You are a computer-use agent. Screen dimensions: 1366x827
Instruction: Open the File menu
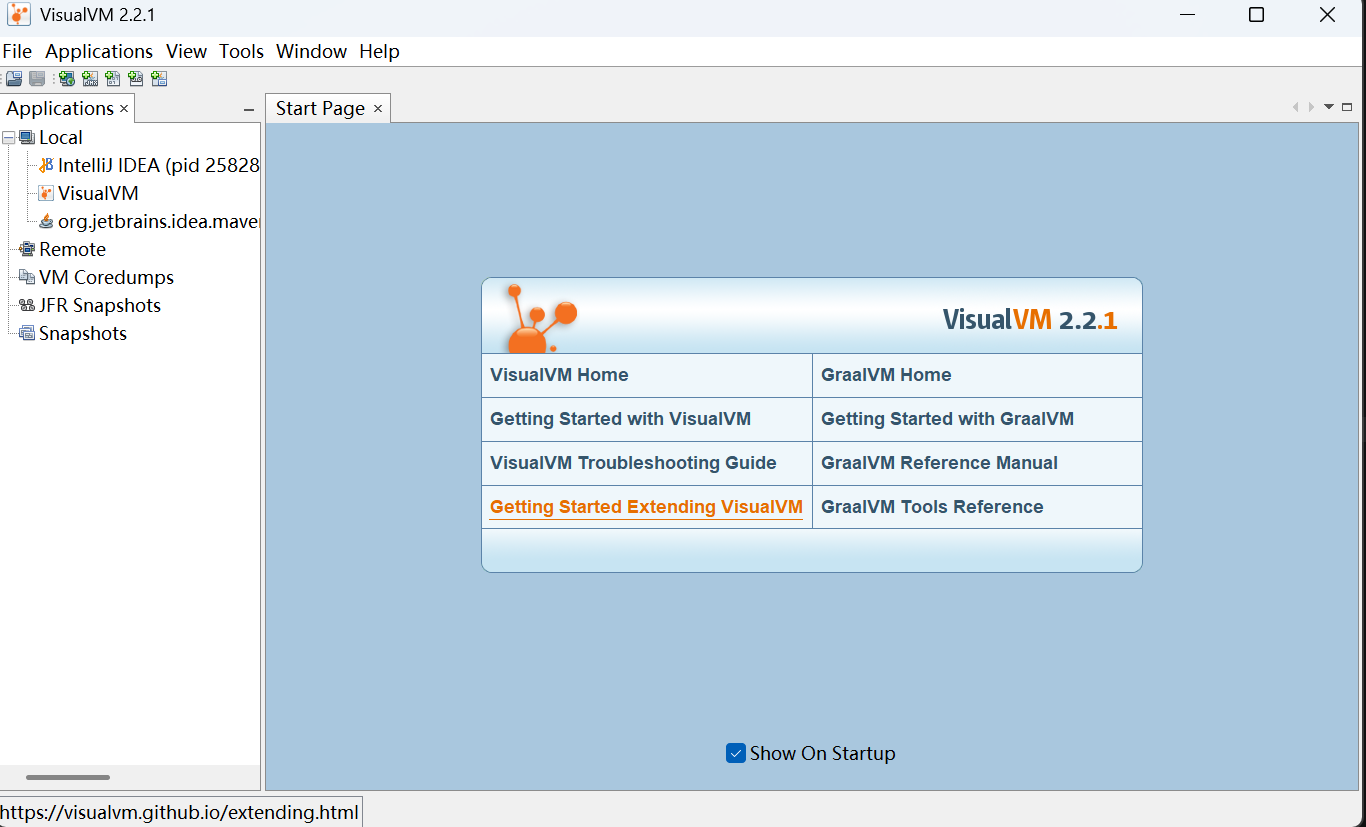coord(17,51)
